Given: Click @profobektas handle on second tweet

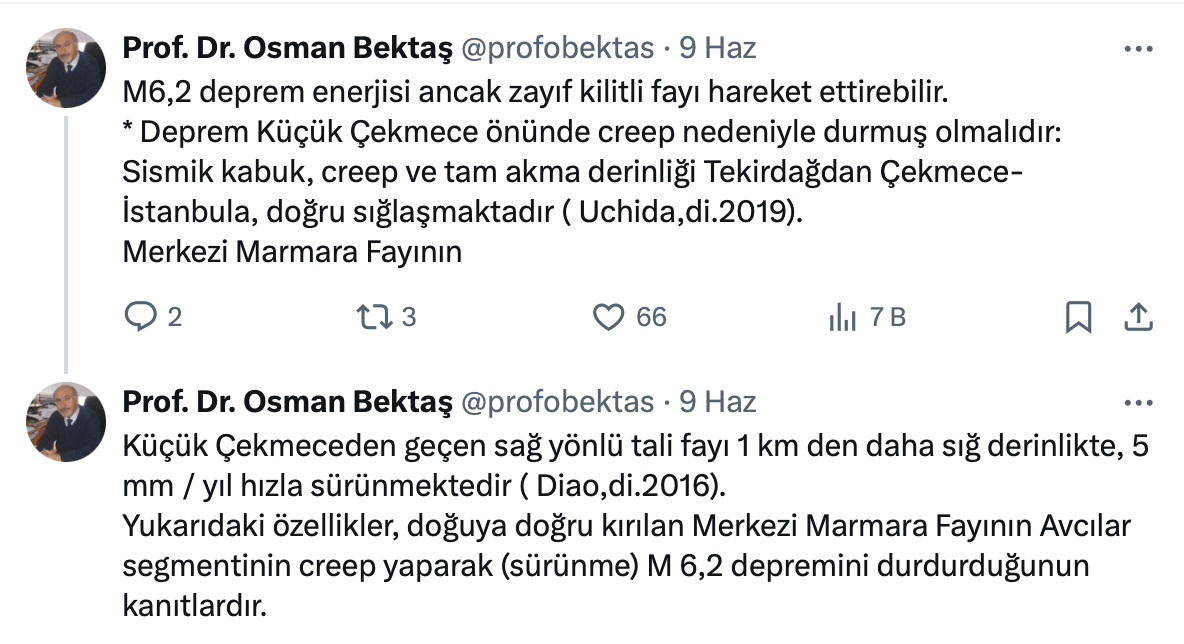Looking at the screenshot, I should coord(556,401).
